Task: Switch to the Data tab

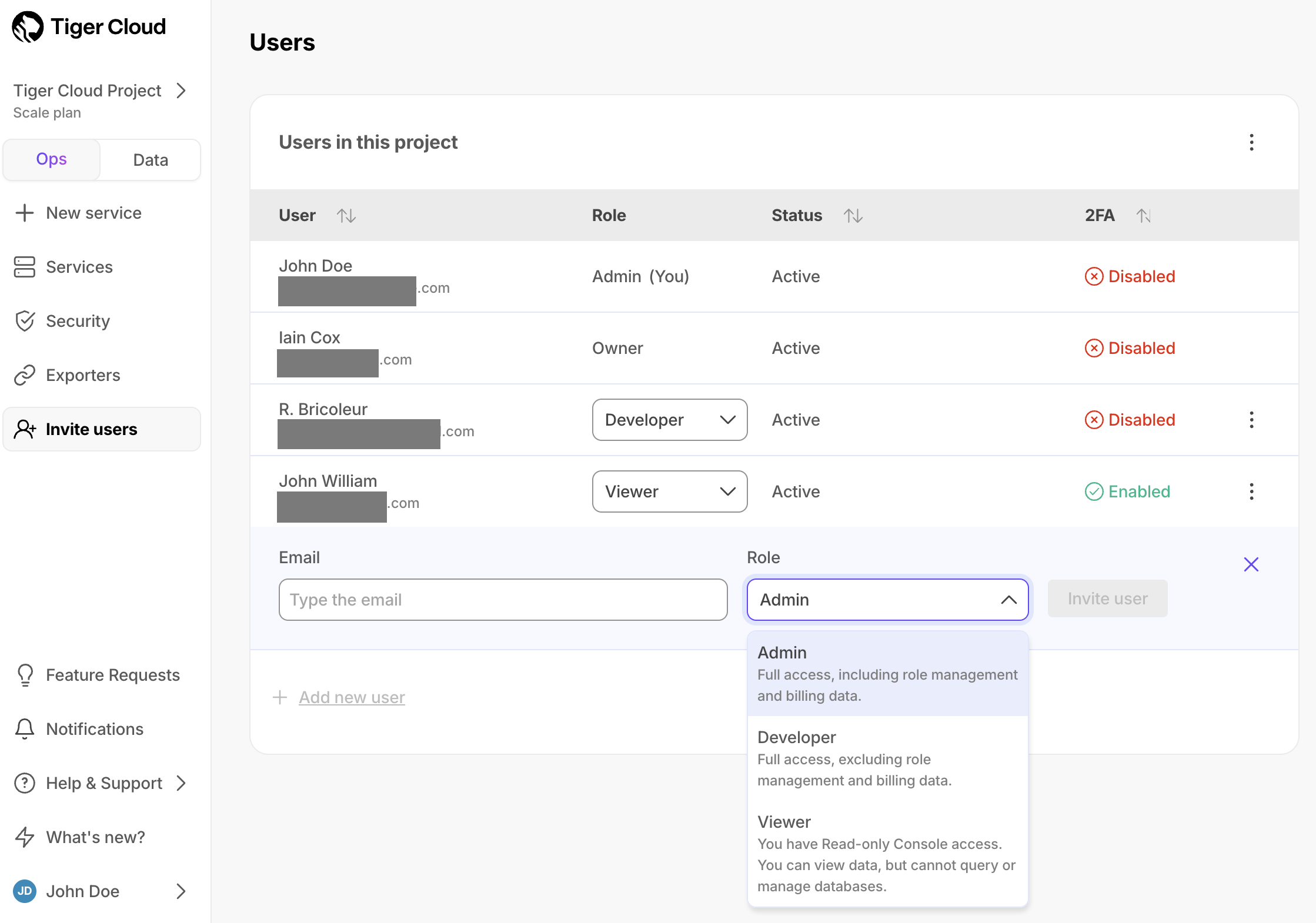Action: click(x=151, y=160)
